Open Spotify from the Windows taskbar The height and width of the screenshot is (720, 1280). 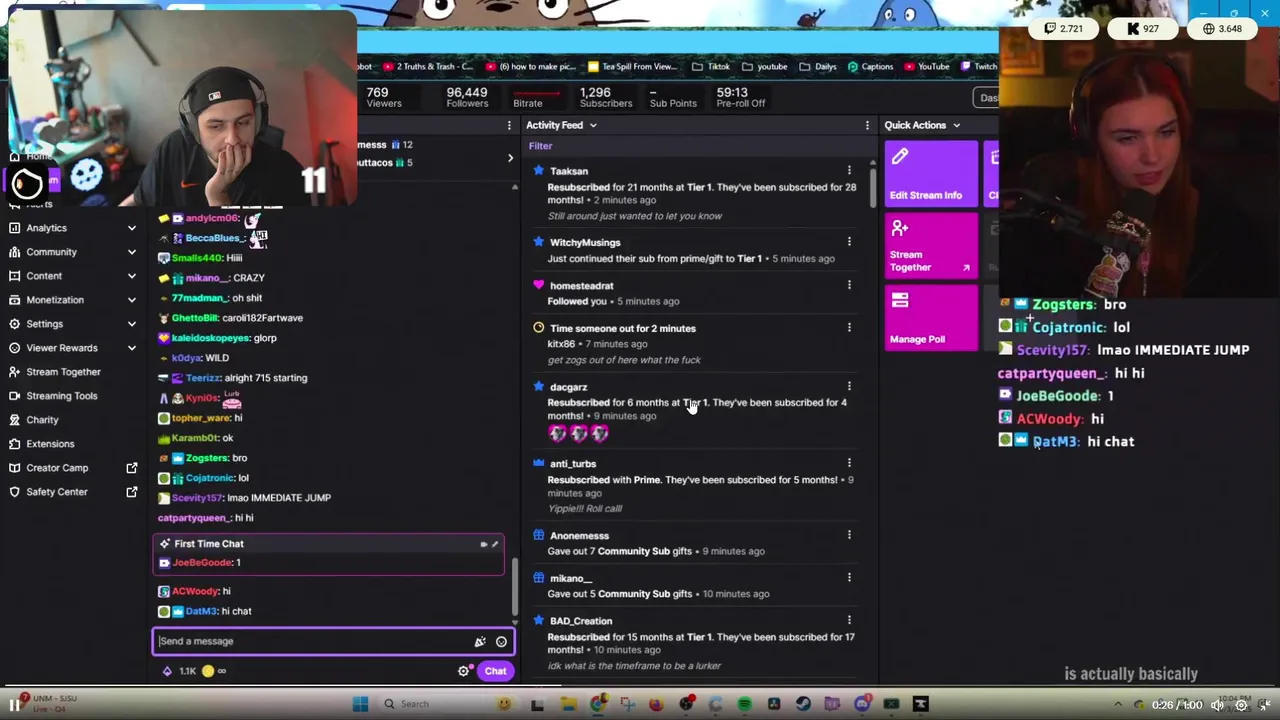tap(744, 704)
